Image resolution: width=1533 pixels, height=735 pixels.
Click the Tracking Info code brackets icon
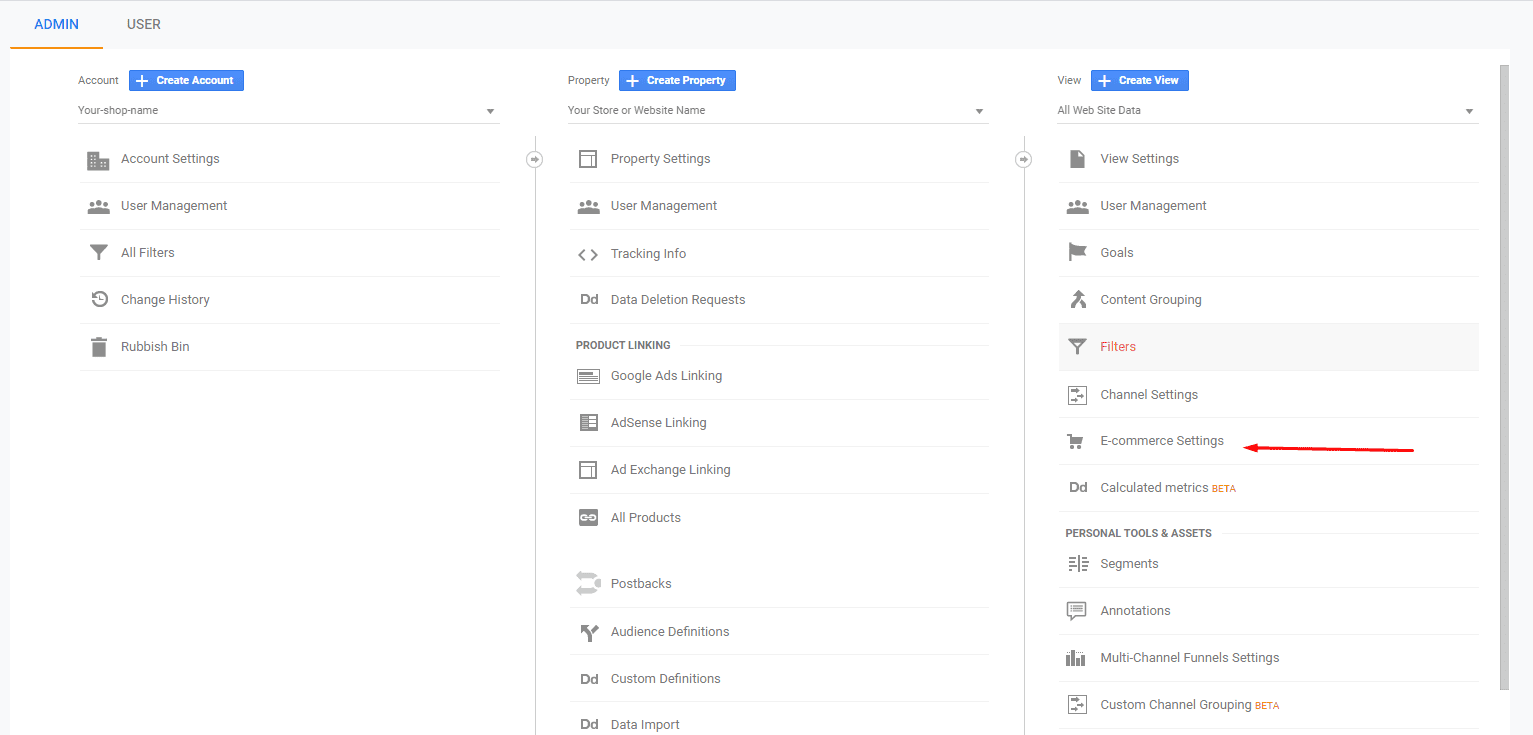click(588, 254)
